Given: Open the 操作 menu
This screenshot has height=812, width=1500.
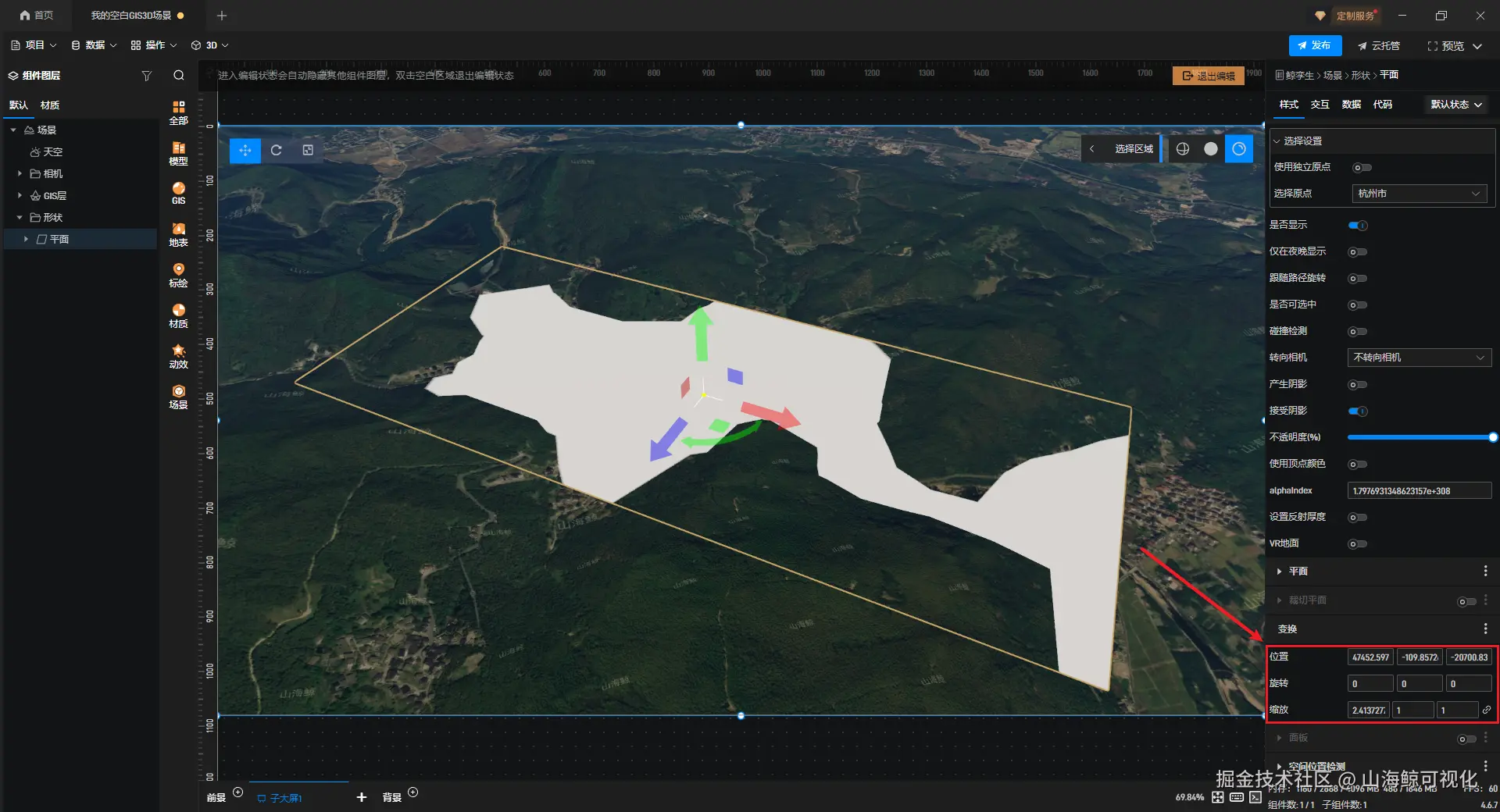Looking at the screenshot, I should coord(154,45).
